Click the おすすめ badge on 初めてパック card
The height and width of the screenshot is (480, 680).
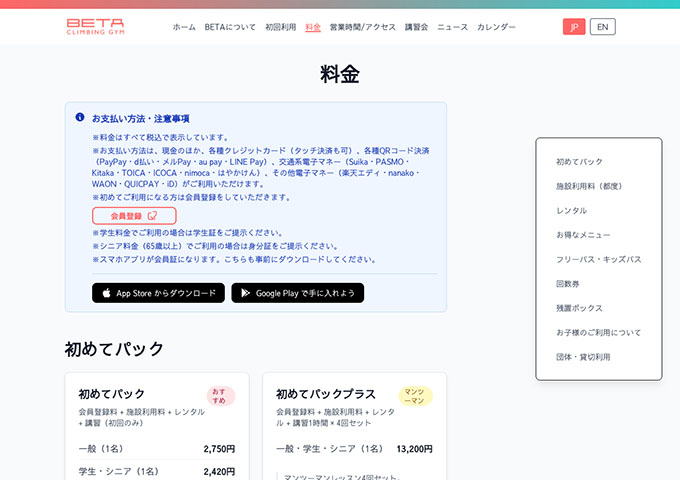point(221,395)
